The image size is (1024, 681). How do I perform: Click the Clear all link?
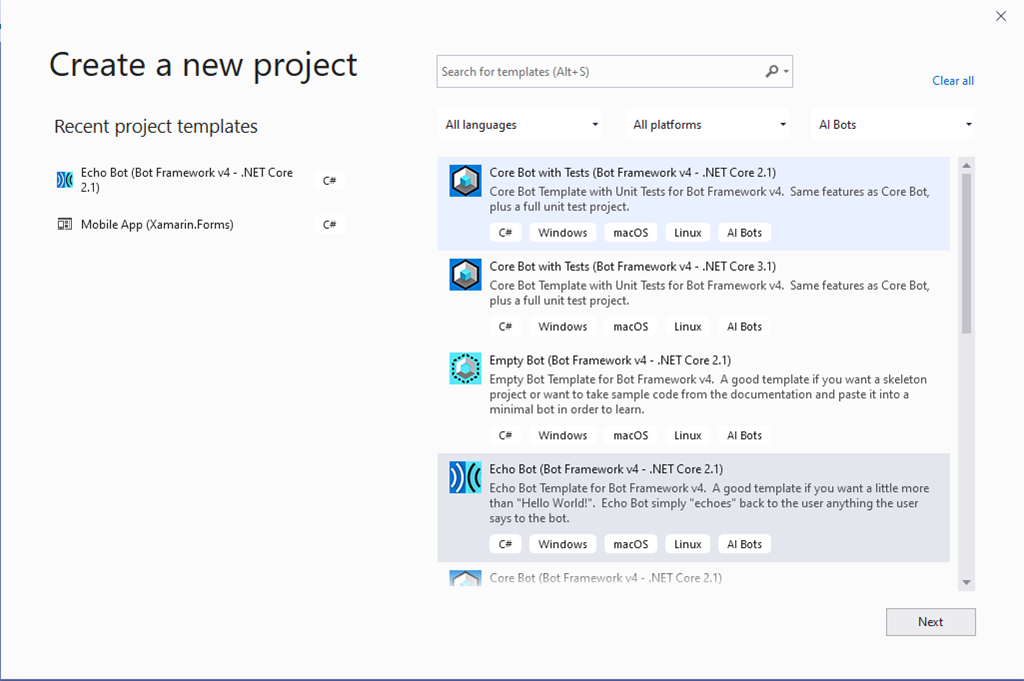952,80
